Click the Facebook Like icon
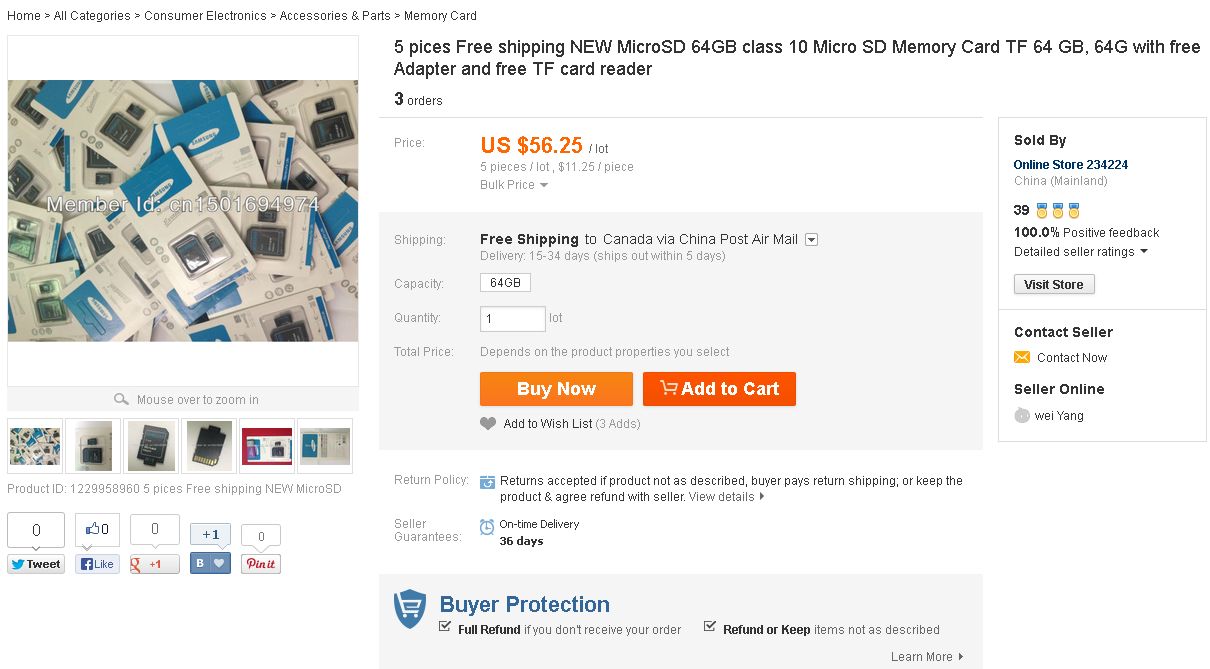The height and width of the screenshot is (669, 1210). click(x=97, y=564)
